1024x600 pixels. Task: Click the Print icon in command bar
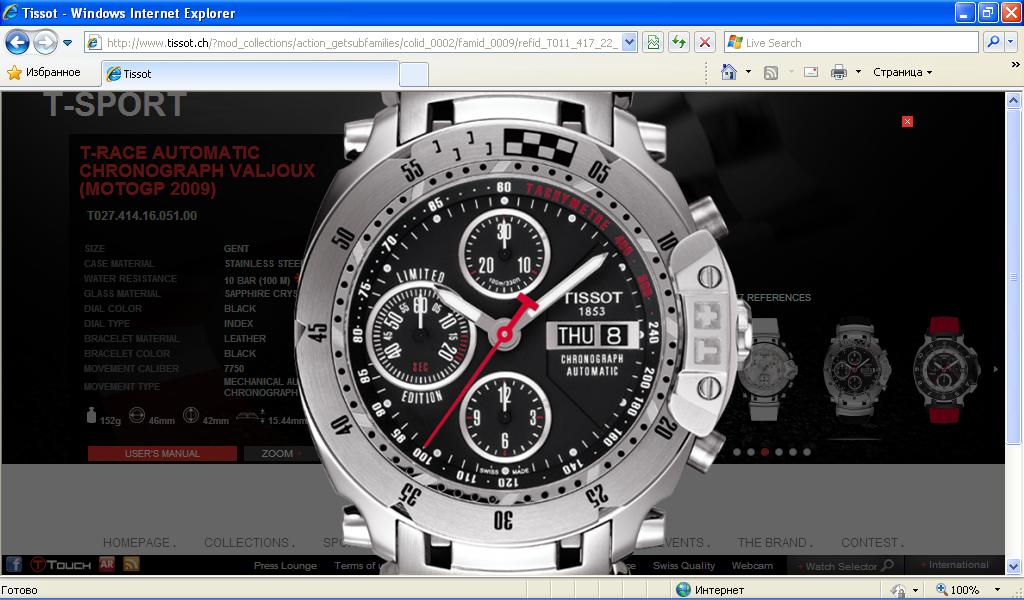(839, 72)
